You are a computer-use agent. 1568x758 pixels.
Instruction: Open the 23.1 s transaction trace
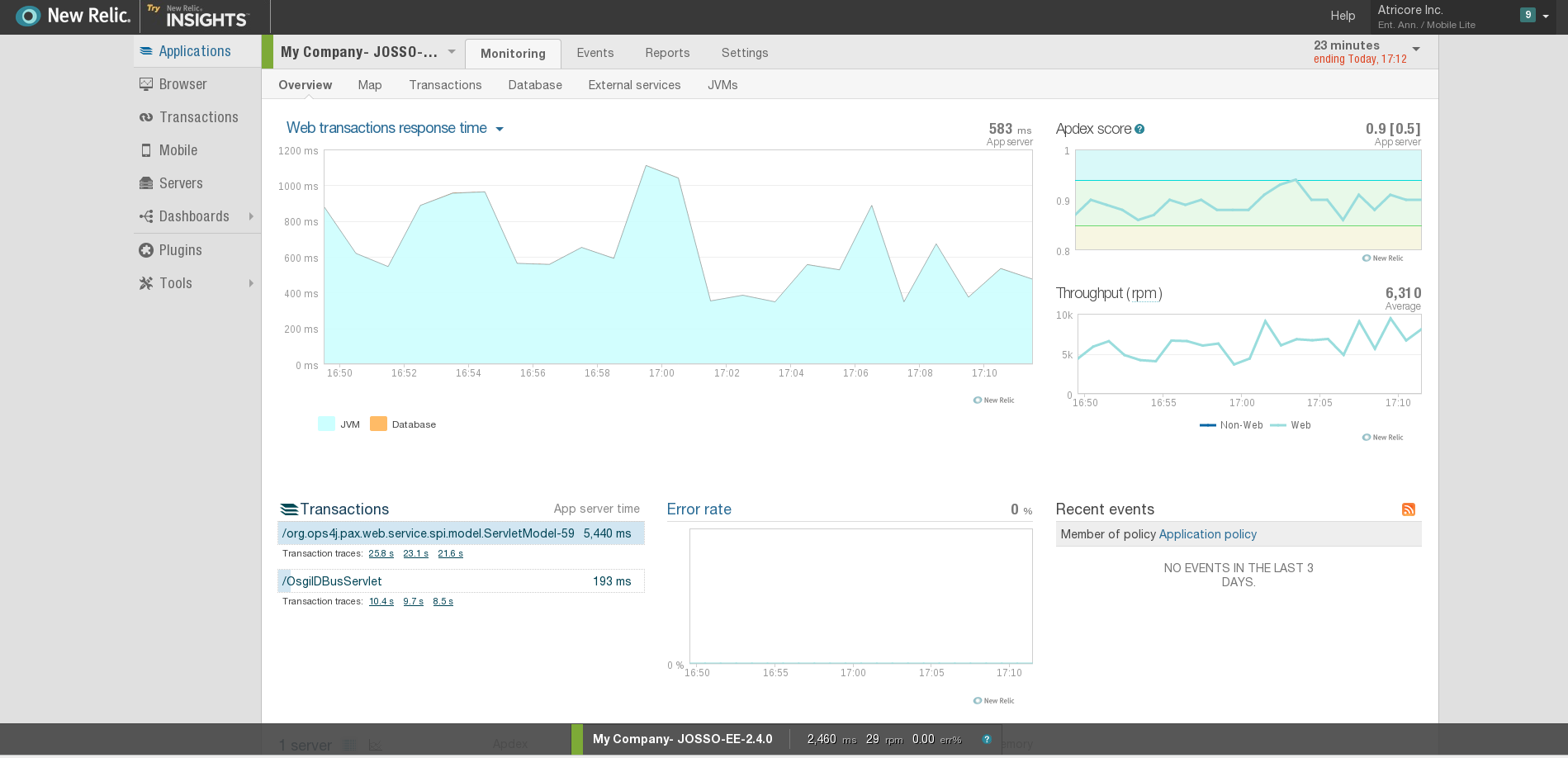tap(415, 553)
